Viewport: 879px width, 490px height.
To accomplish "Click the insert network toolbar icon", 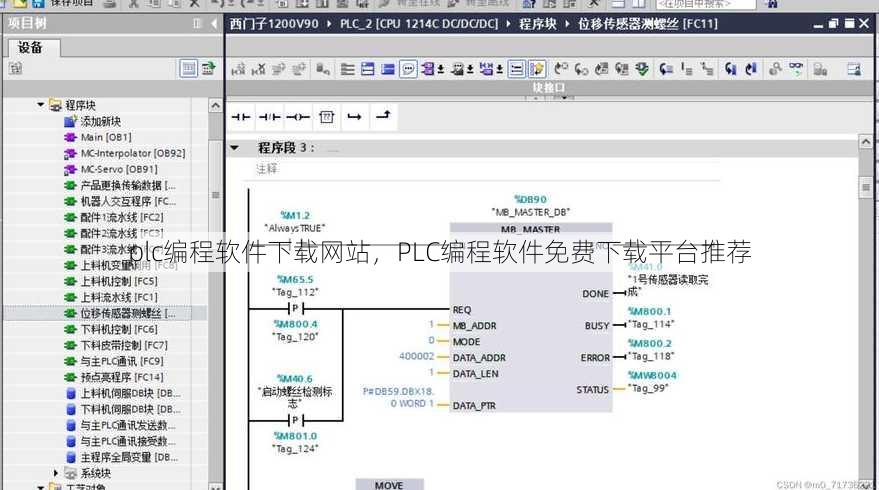I will click(238, 70).
